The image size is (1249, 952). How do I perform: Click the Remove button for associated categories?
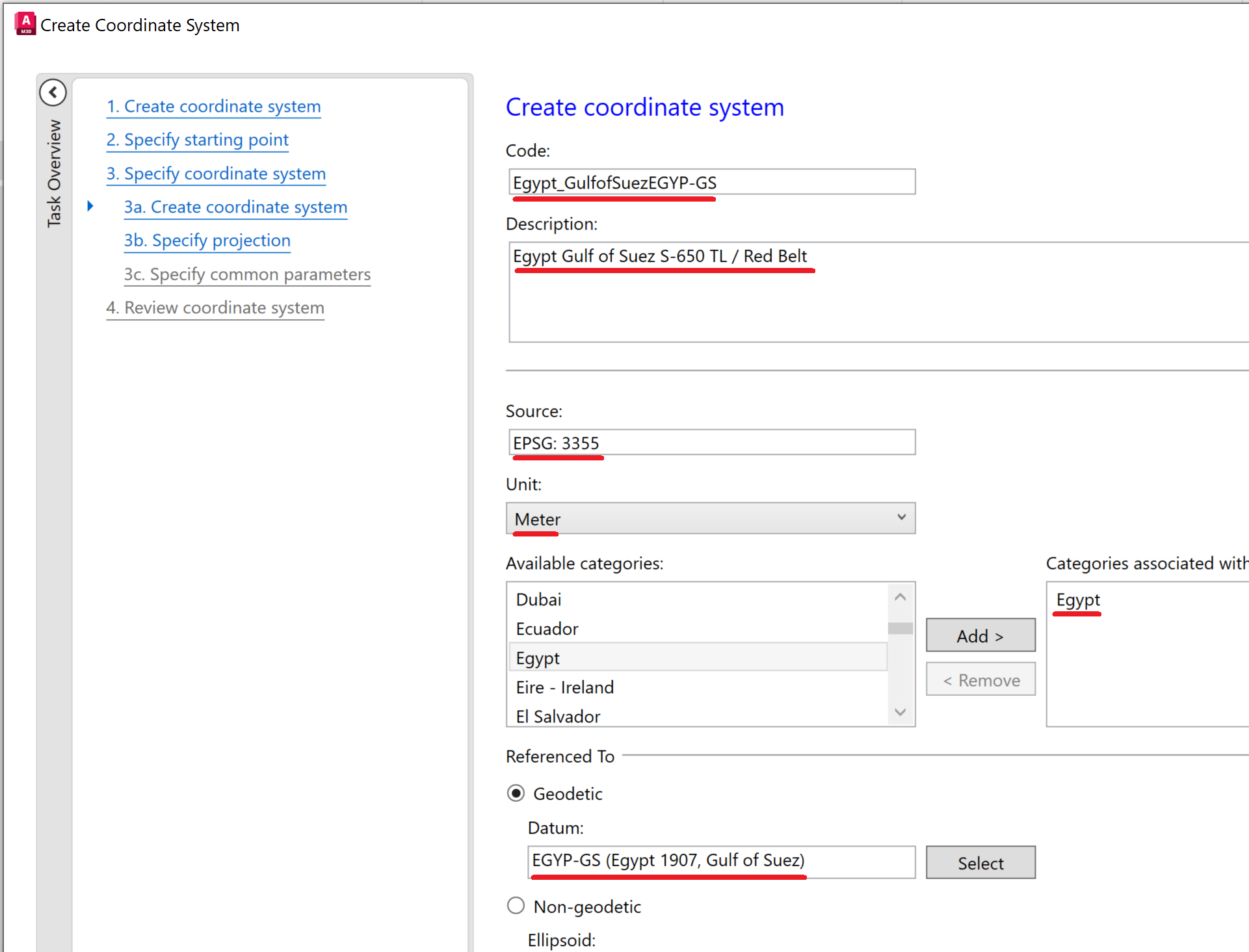980,679
